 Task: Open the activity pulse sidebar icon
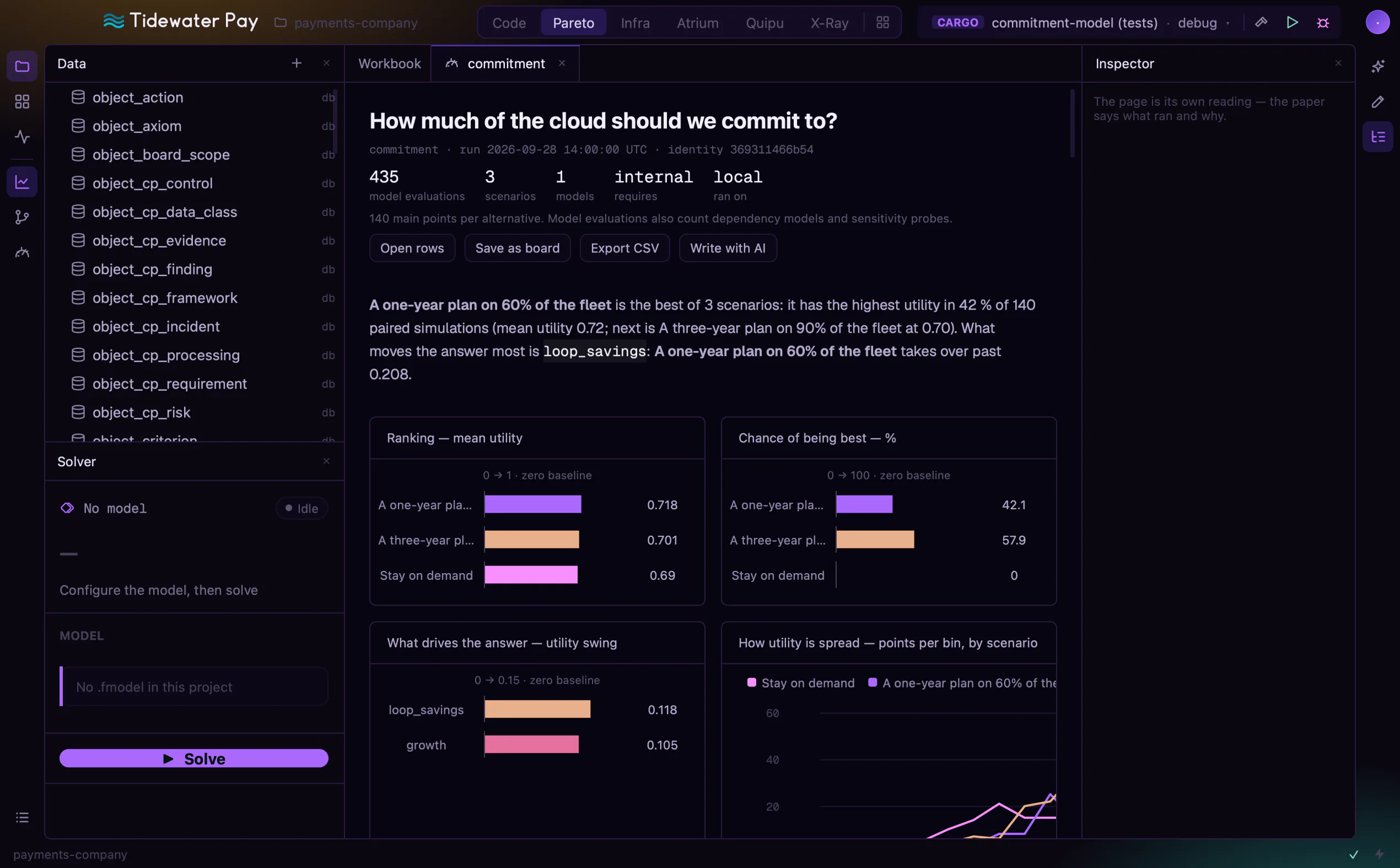pyautogui.click(x=22, y=137)
